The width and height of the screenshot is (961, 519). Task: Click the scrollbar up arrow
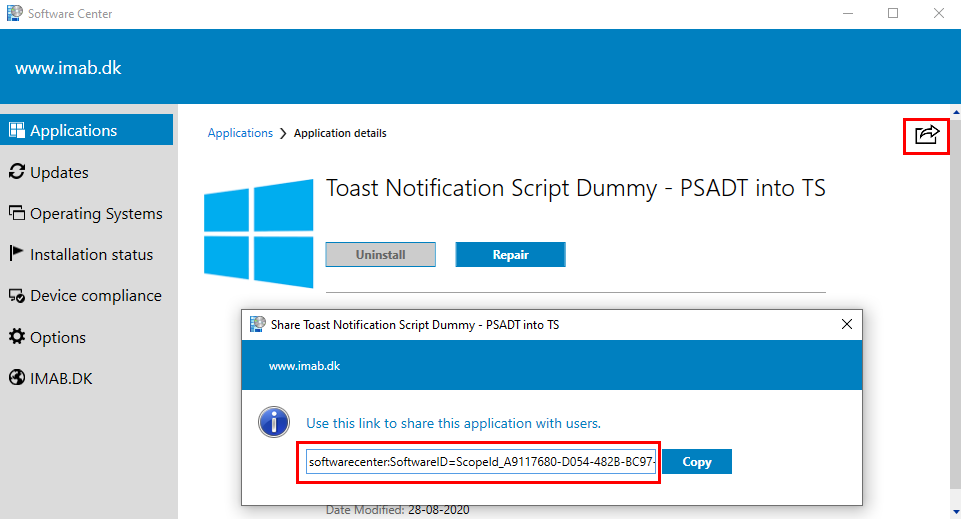(956, 112)
